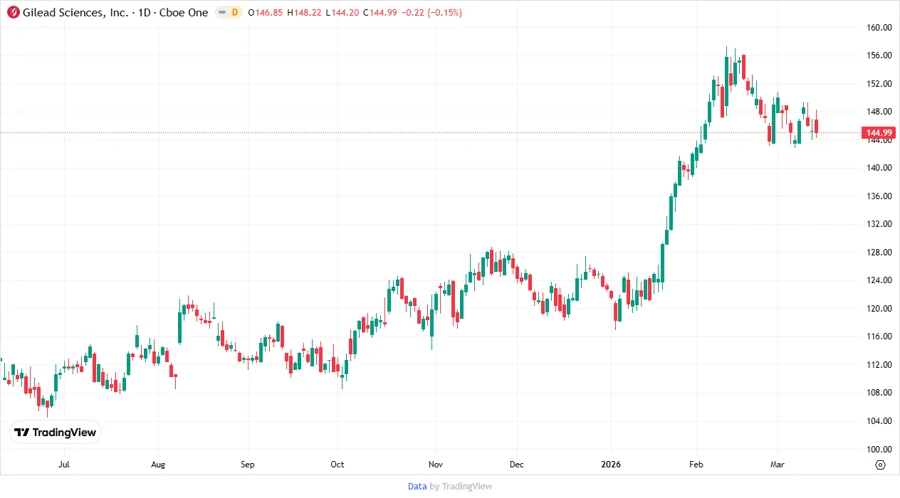This screenshot has height=498, width=900.
Task: Click the 132.00 price axis label
Action: 879,224
